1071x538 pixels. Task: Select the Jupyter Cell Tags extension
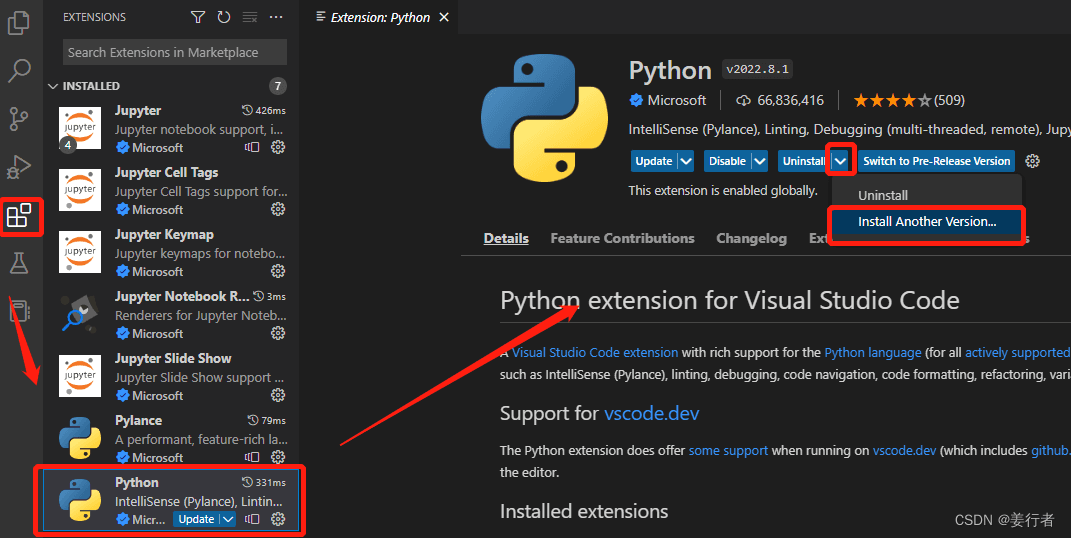click(171, 190)
